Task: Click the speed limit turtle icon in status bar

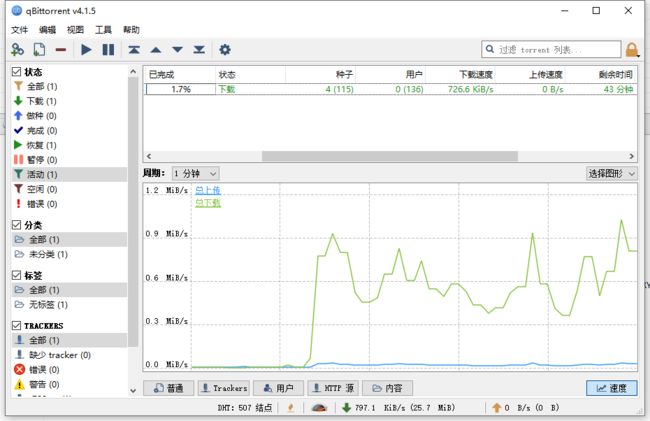Action: (319, 408)
